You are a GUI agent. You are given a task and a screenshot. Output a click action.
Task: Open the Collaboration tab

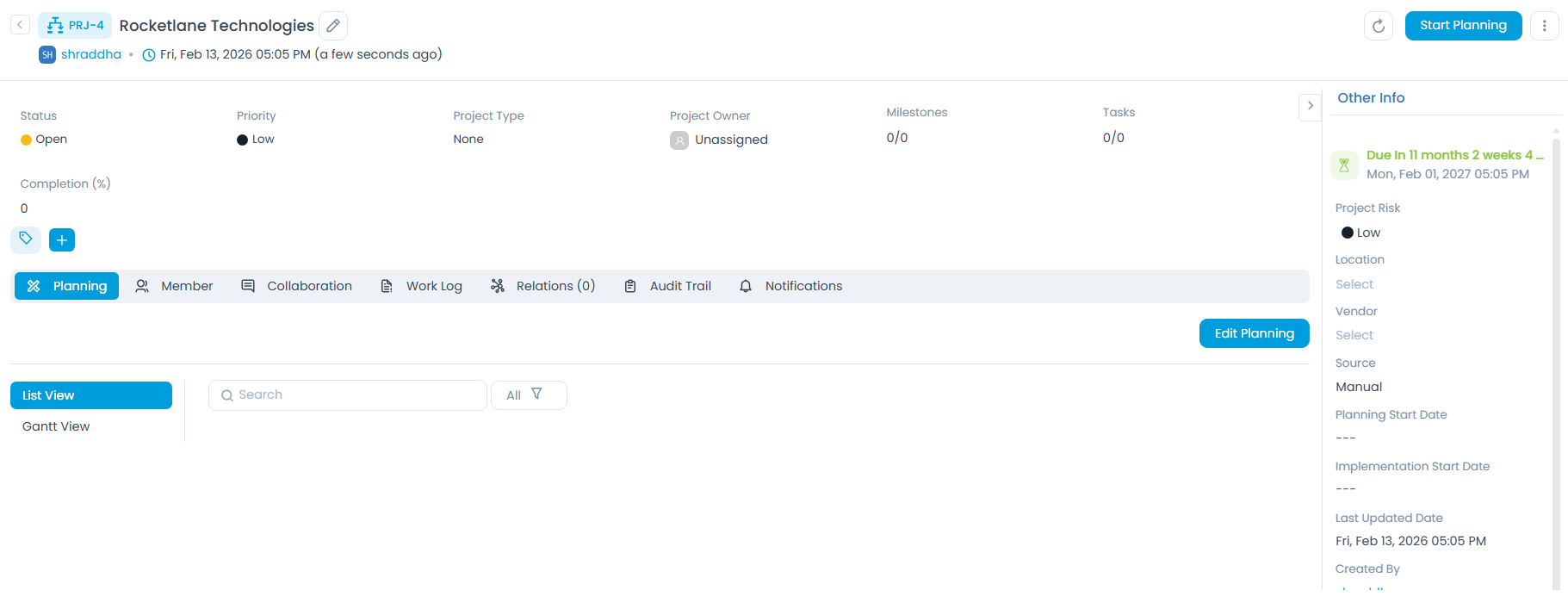[297, 286]
